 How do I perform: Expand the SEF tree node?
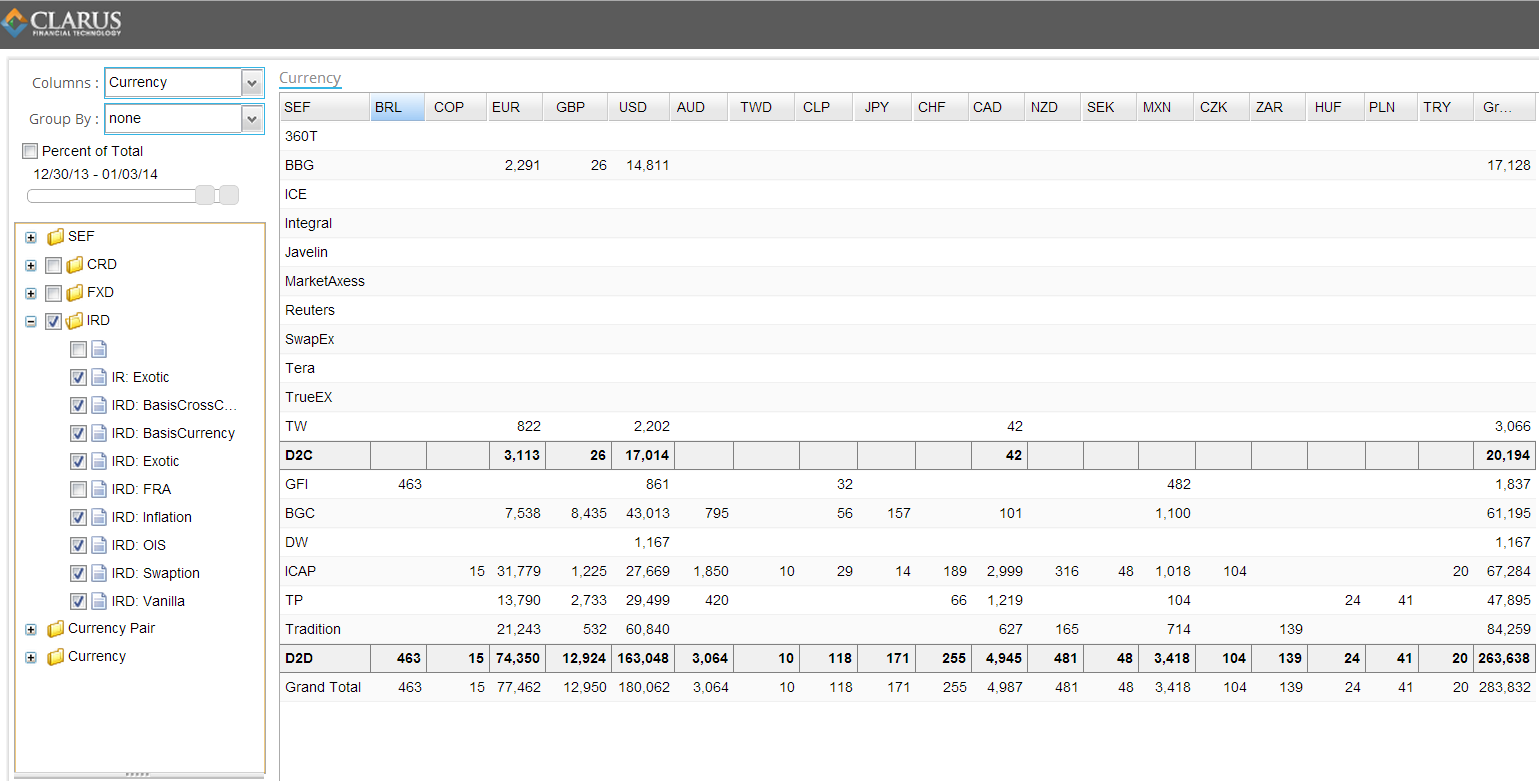[x=31, y=238]
